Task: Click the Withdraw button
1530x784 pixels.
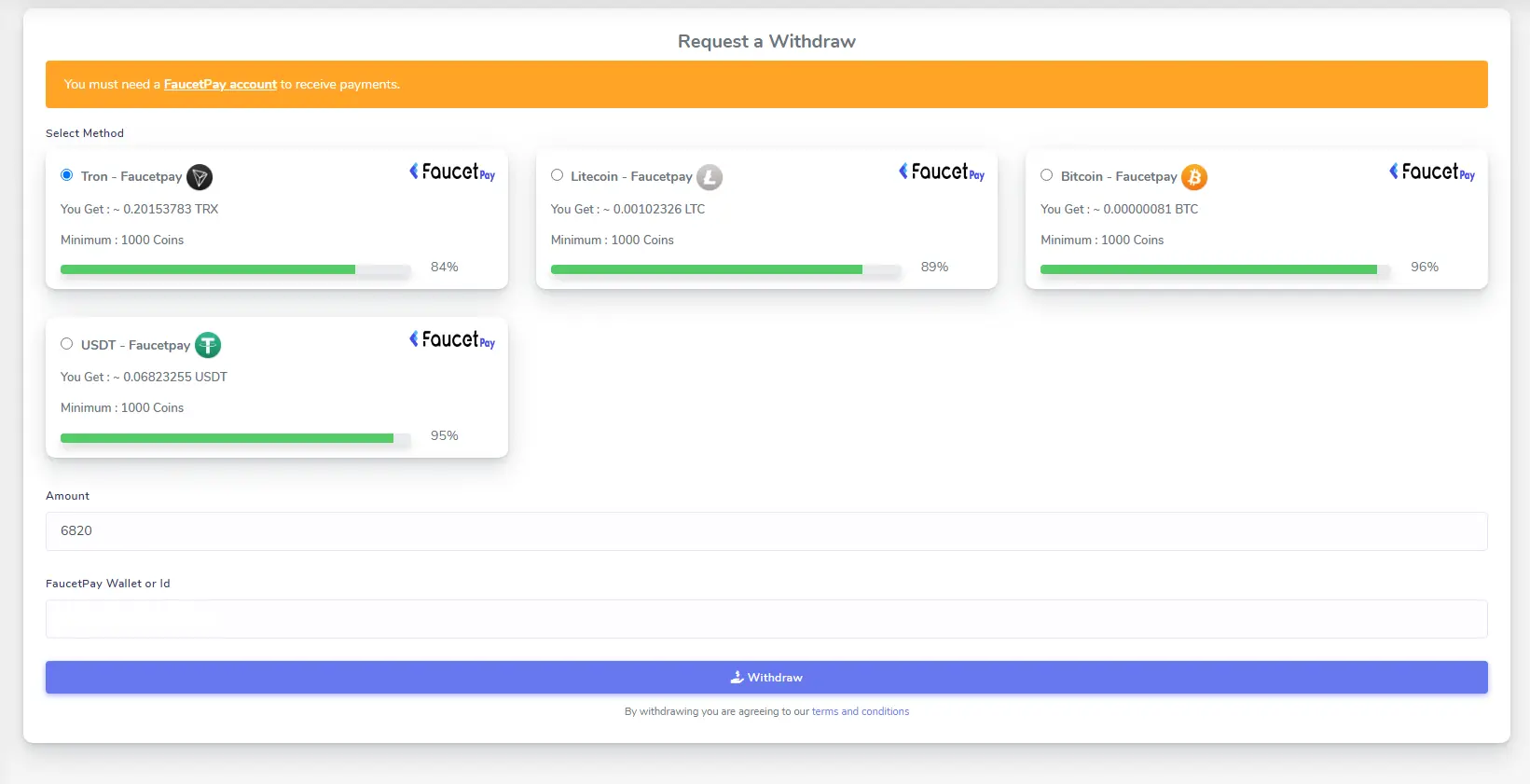Action: (766, 678)
